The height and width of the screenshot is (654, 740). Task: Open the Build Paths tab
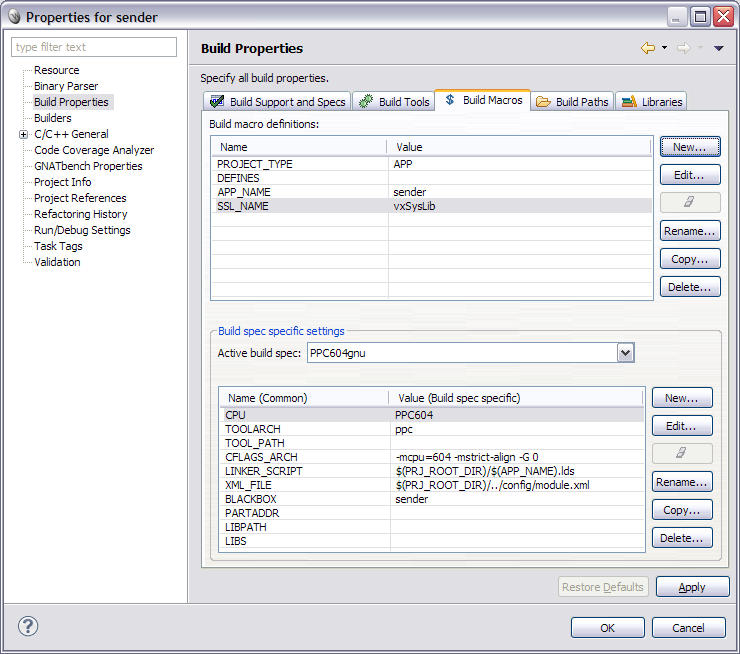pyautogui.click(x=572, y=101)
